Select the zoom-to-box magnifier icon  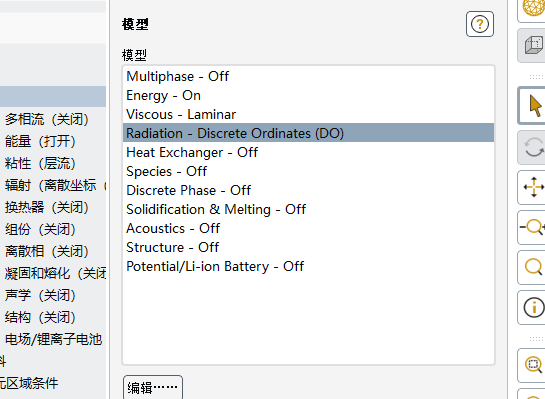pos(533,365)
